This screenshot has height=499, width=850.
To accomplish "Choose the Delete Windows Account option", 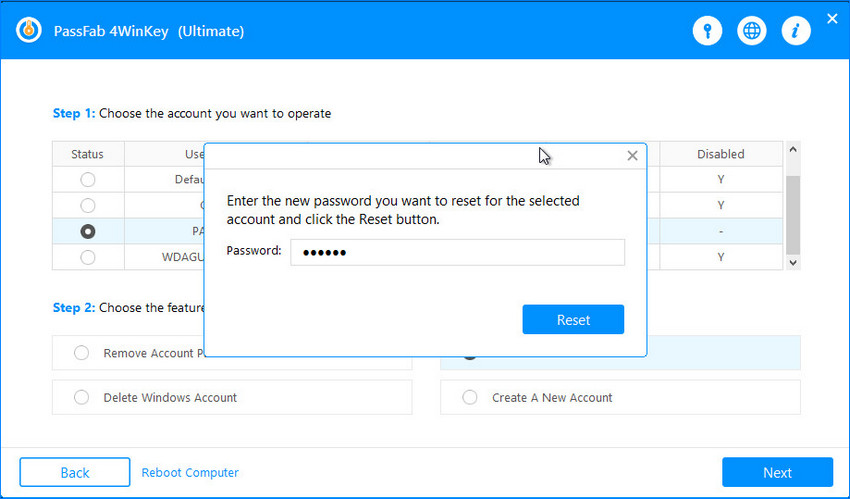I will 82,397.
